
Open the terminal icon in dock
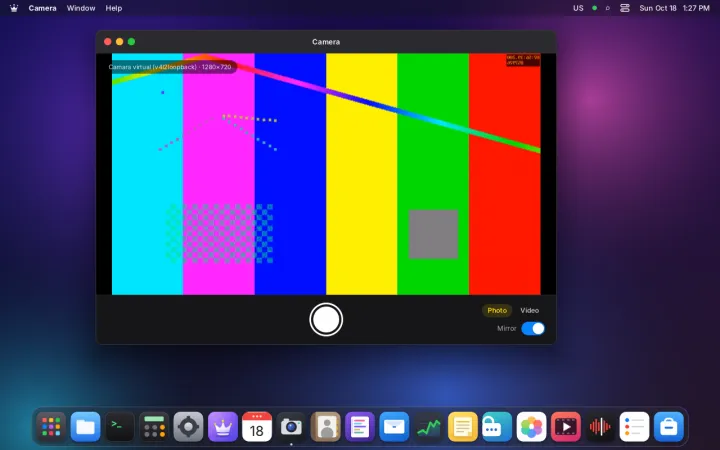click(x=120, y=427)
